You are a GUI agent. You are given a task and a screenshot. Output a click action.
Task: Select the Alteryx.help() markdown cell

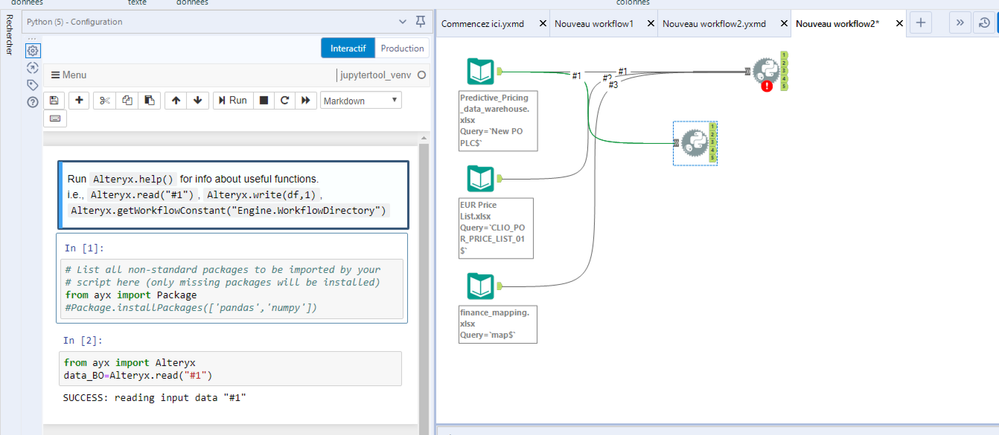tap(233, 194)
